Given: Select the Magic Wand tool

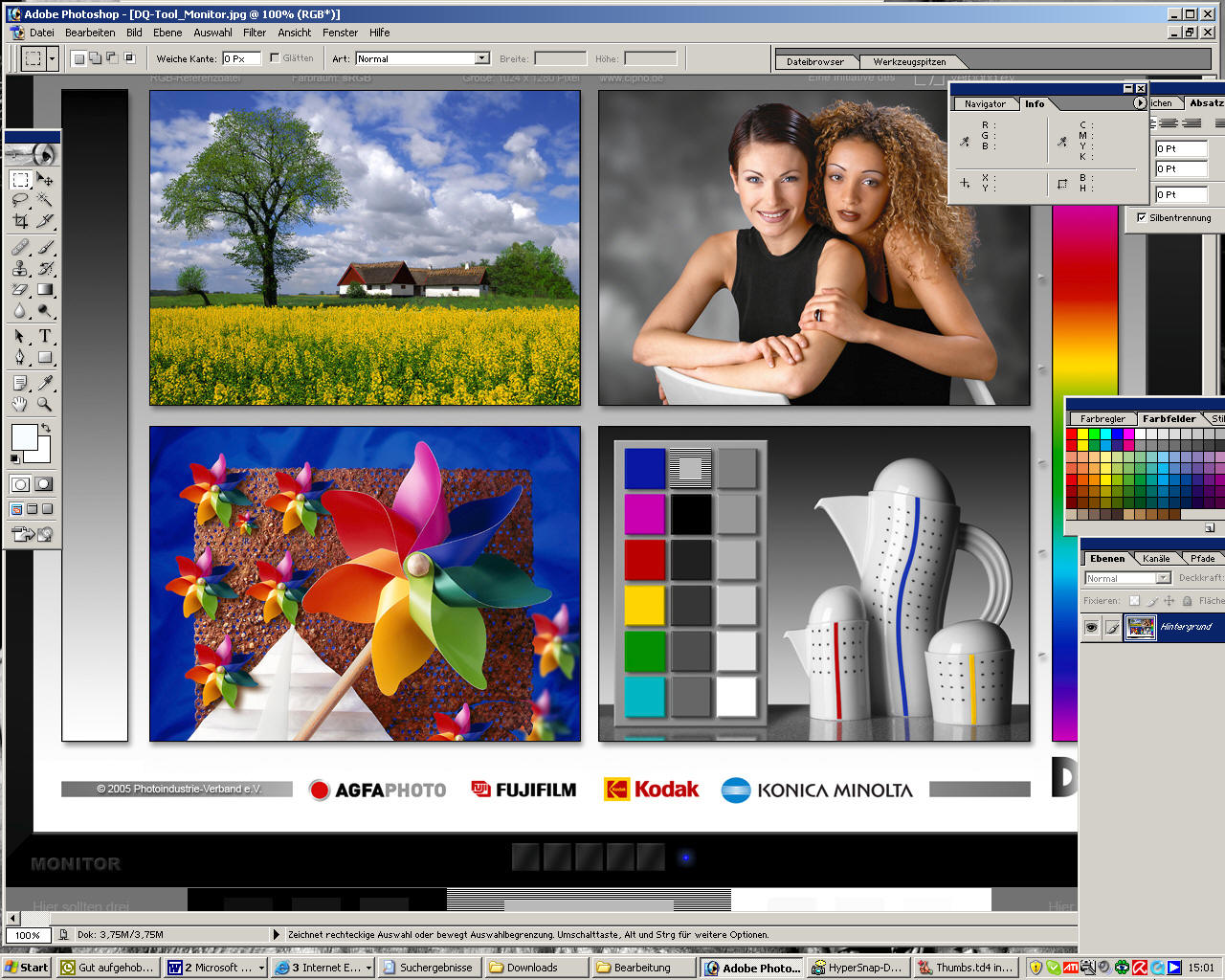Looking at the screenshot, I should tap(44, 200).
